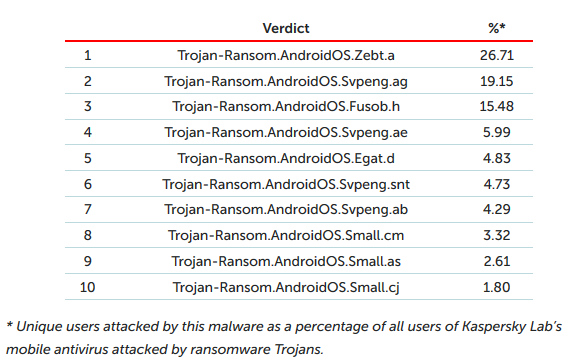Click rank number 10 in the table
Screen dimensions: 568x363
87,287
